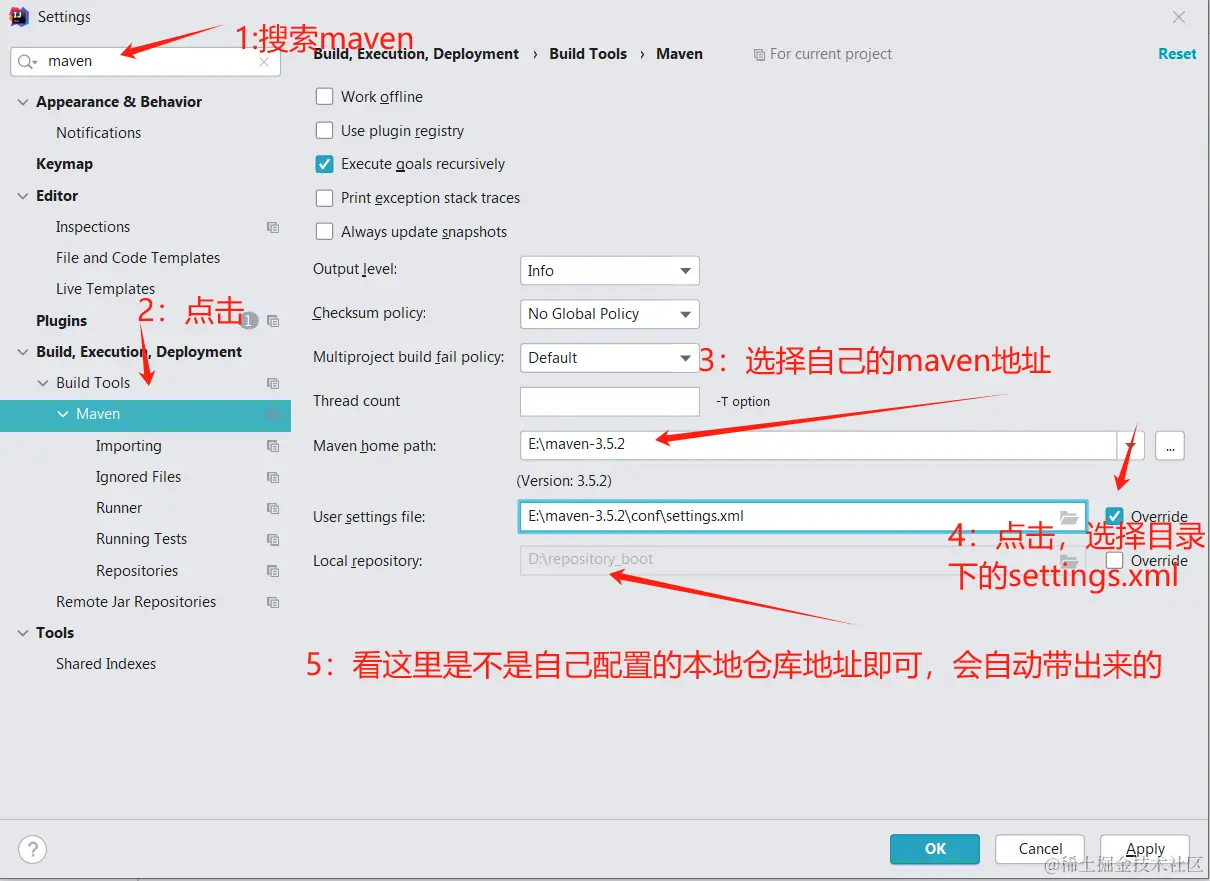
Task: Open Ignored Files under Maven
Action: coord(138,477)
